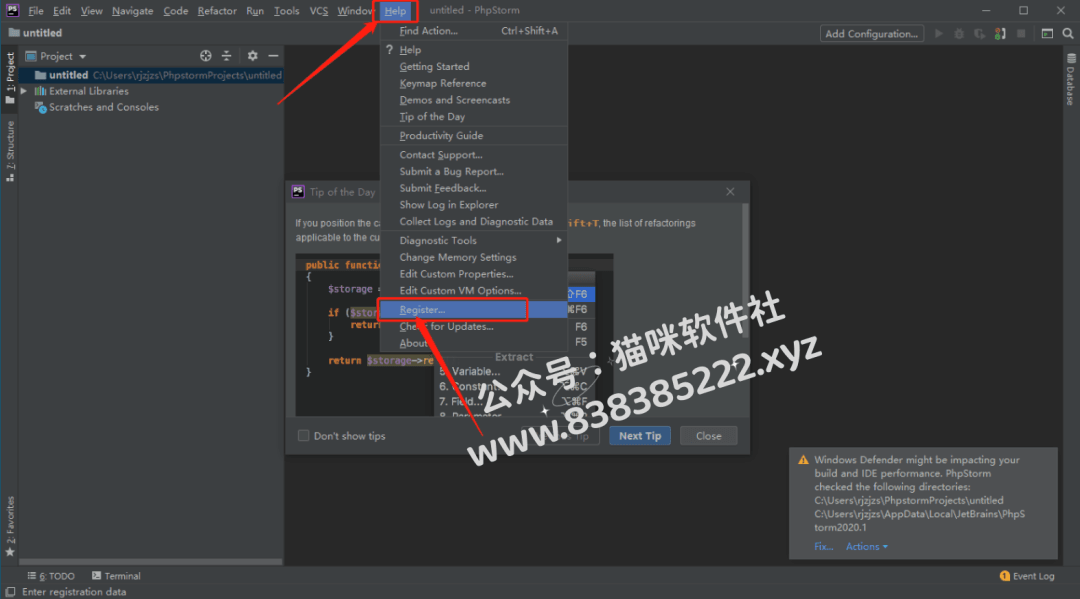Expand External Libraries node
Screen dimensions: 1080x599
pyautogui.click(x=24, y=91)
